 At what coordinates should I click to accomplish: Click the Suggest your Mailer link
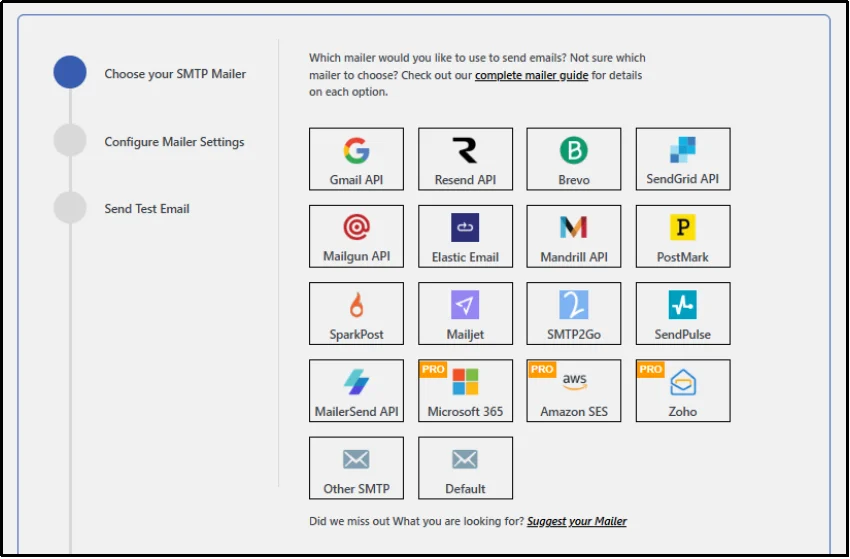[577, 521]
